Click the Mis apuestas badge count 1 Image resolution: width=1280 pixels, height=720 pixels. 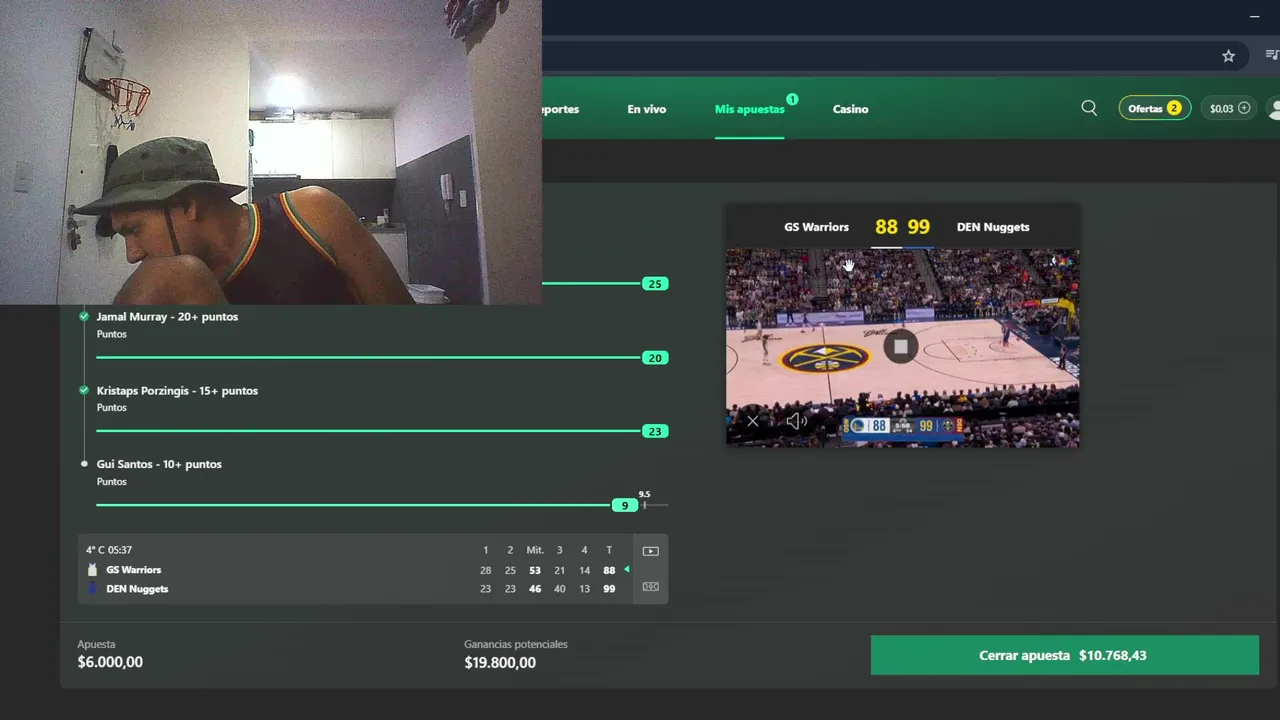coord(792,99)
